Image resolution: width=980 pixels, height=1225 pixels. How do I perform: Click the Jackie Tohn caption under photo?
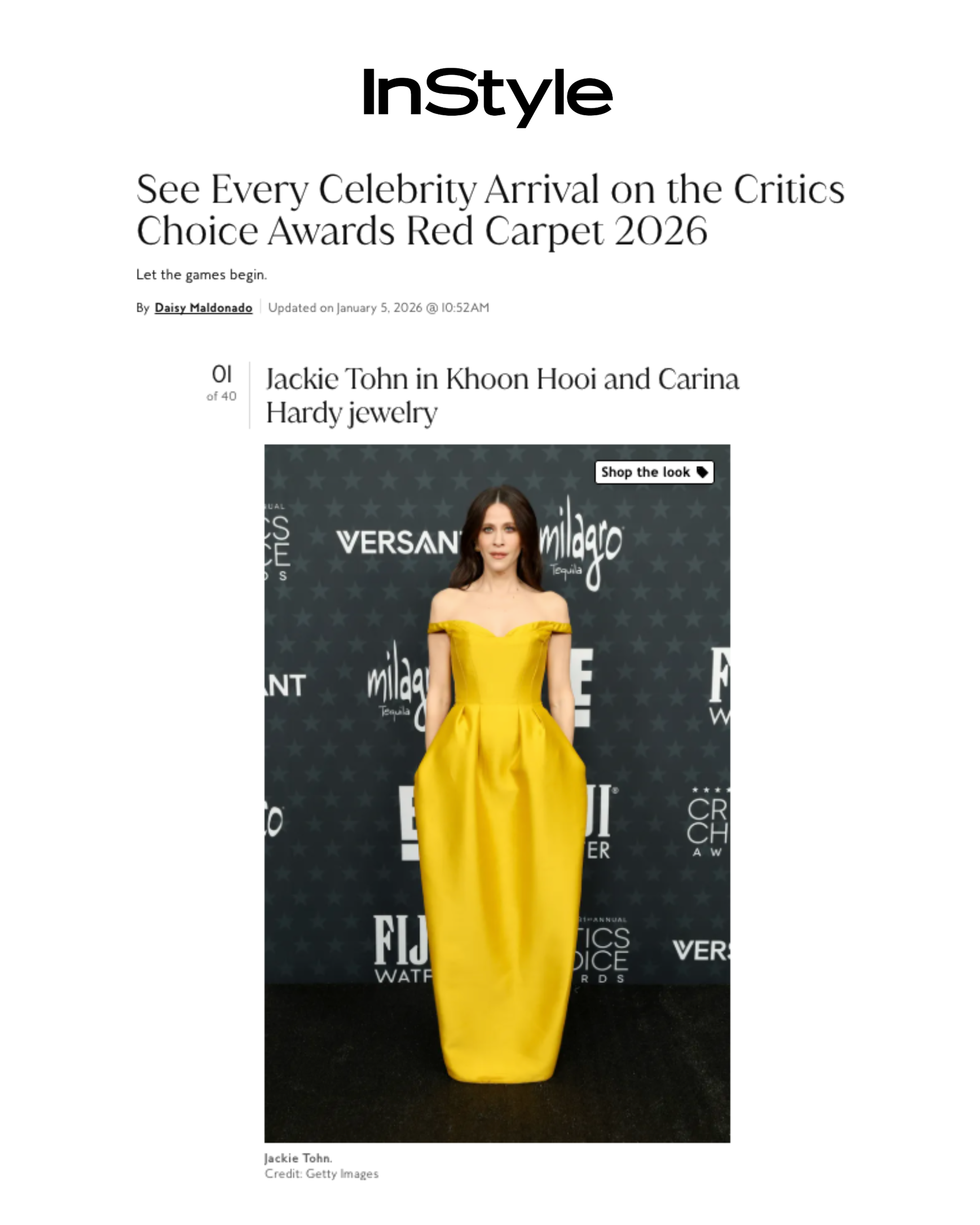[298, 1158]
